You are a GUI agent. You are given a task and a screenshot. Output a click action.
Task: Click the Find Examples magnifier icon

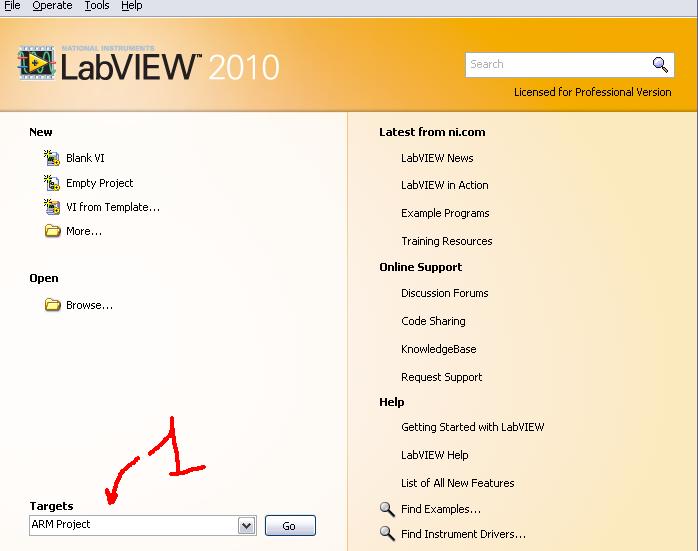[387, 509]
